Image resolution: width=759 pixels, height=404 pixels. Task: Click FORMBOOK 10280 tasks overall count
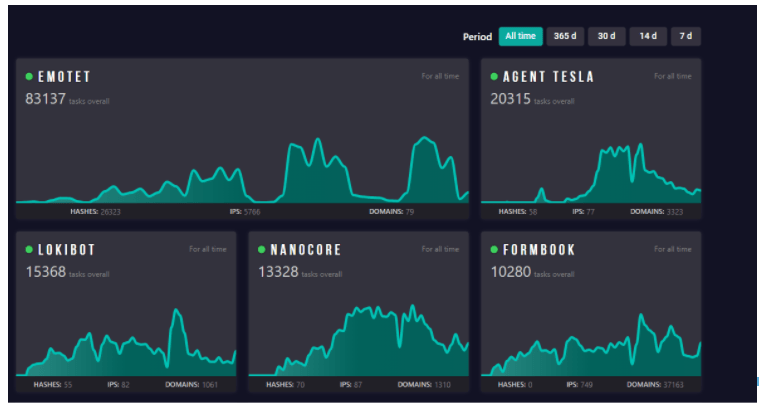point(532,272)
